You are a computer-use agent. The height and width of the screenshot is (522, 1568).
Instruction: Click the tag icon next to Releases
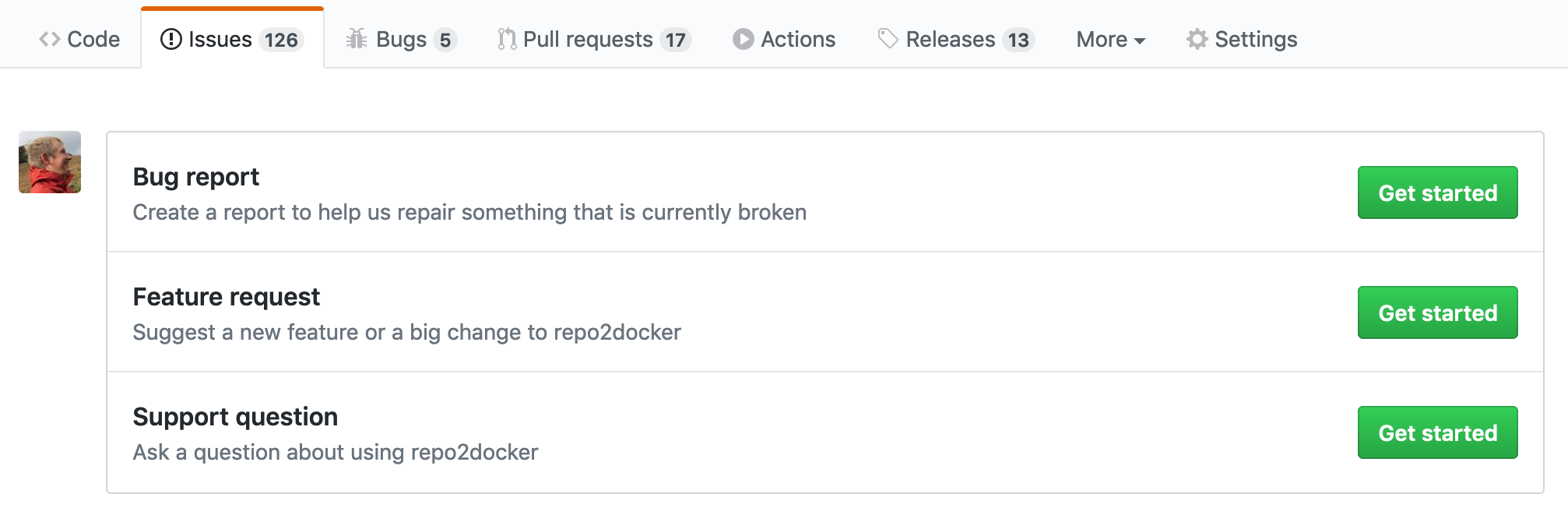point(887,38)
